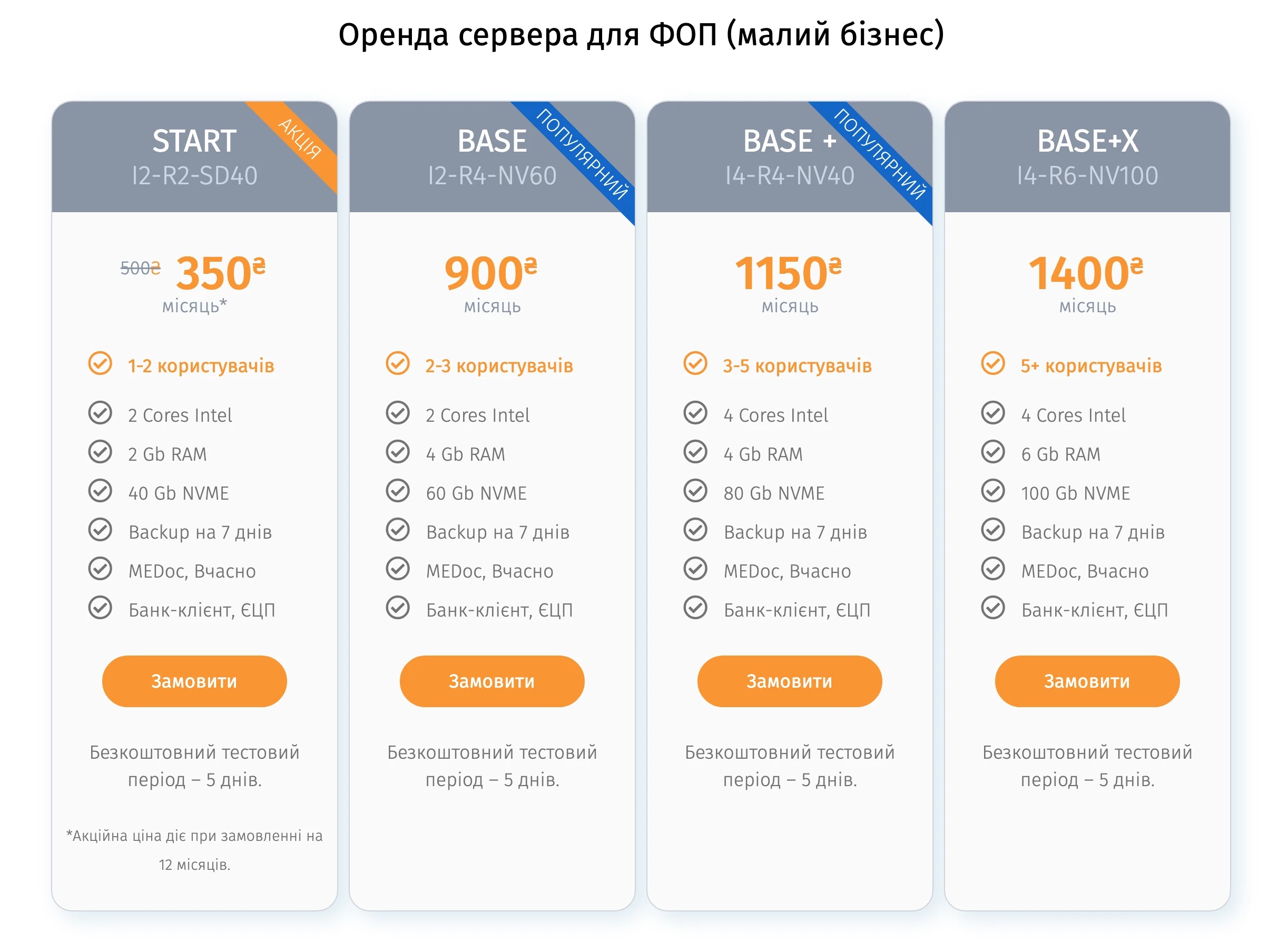Order the BASE+X plan with Замовити

pos(1087,681)
